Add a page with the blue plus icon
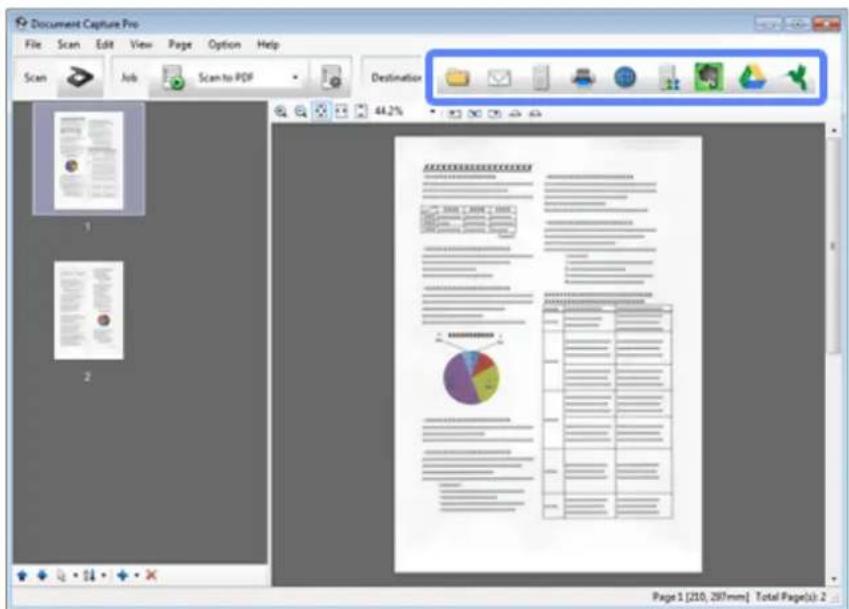 122,575
